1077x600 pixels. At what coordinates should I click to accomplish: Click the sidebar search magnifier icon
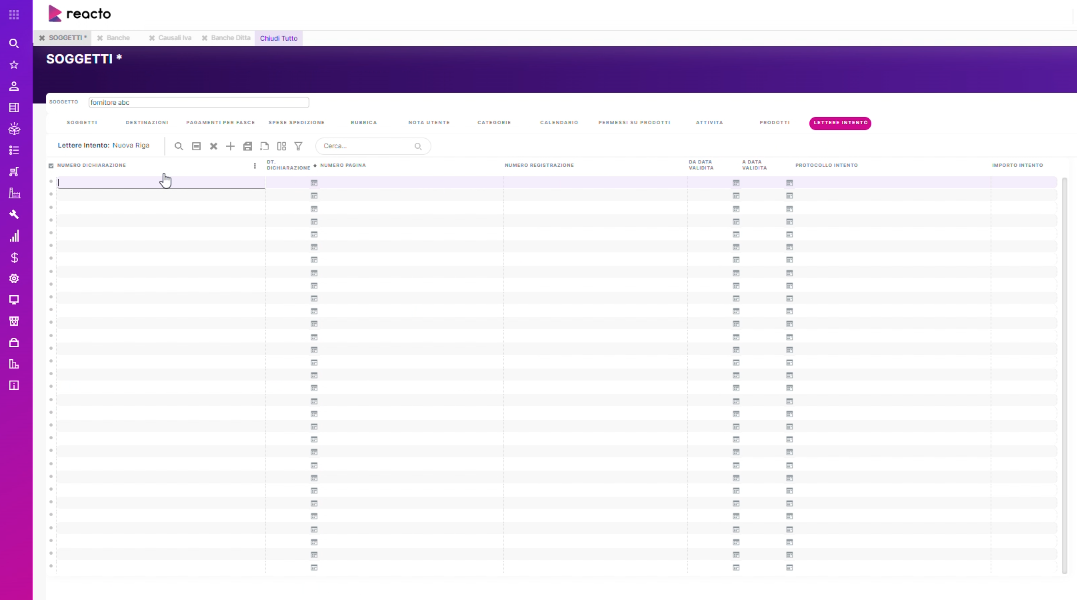click(14, 43)
